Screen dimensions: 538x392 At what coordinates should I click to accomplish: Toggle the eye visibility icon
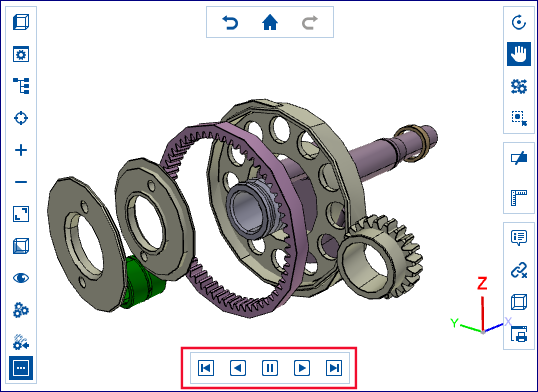click(x=21, y=278)
